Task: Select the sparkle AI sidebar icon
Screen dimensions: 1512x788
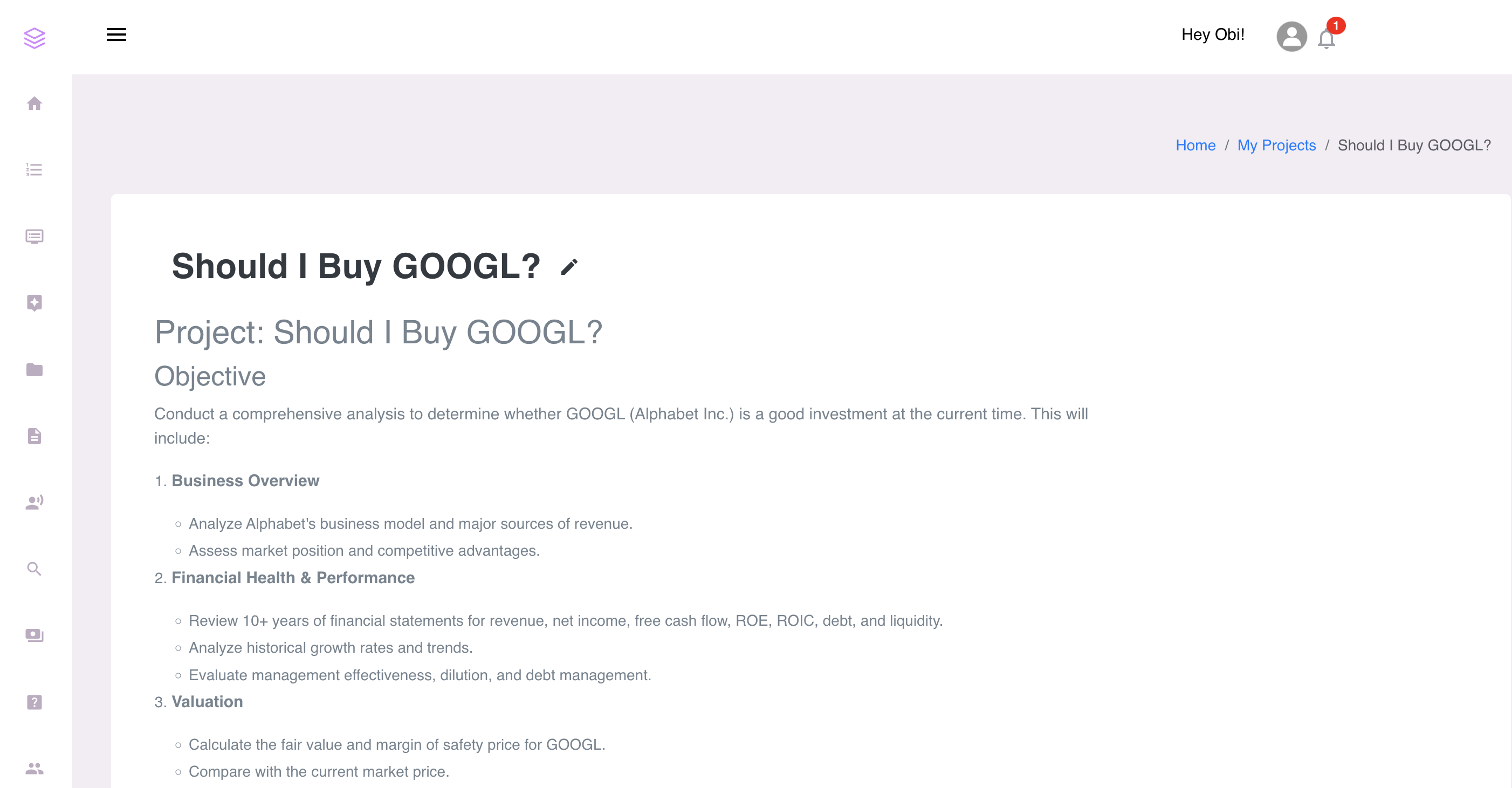Action: pyautogui.click(x=35, y=303)
